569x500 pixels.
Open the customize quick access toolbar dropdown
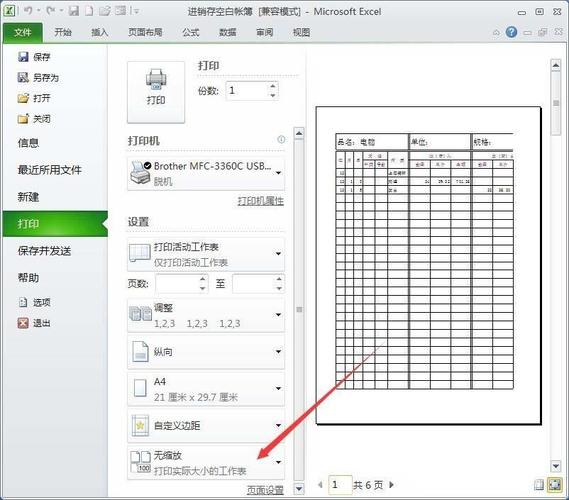(x=136, y=12)
